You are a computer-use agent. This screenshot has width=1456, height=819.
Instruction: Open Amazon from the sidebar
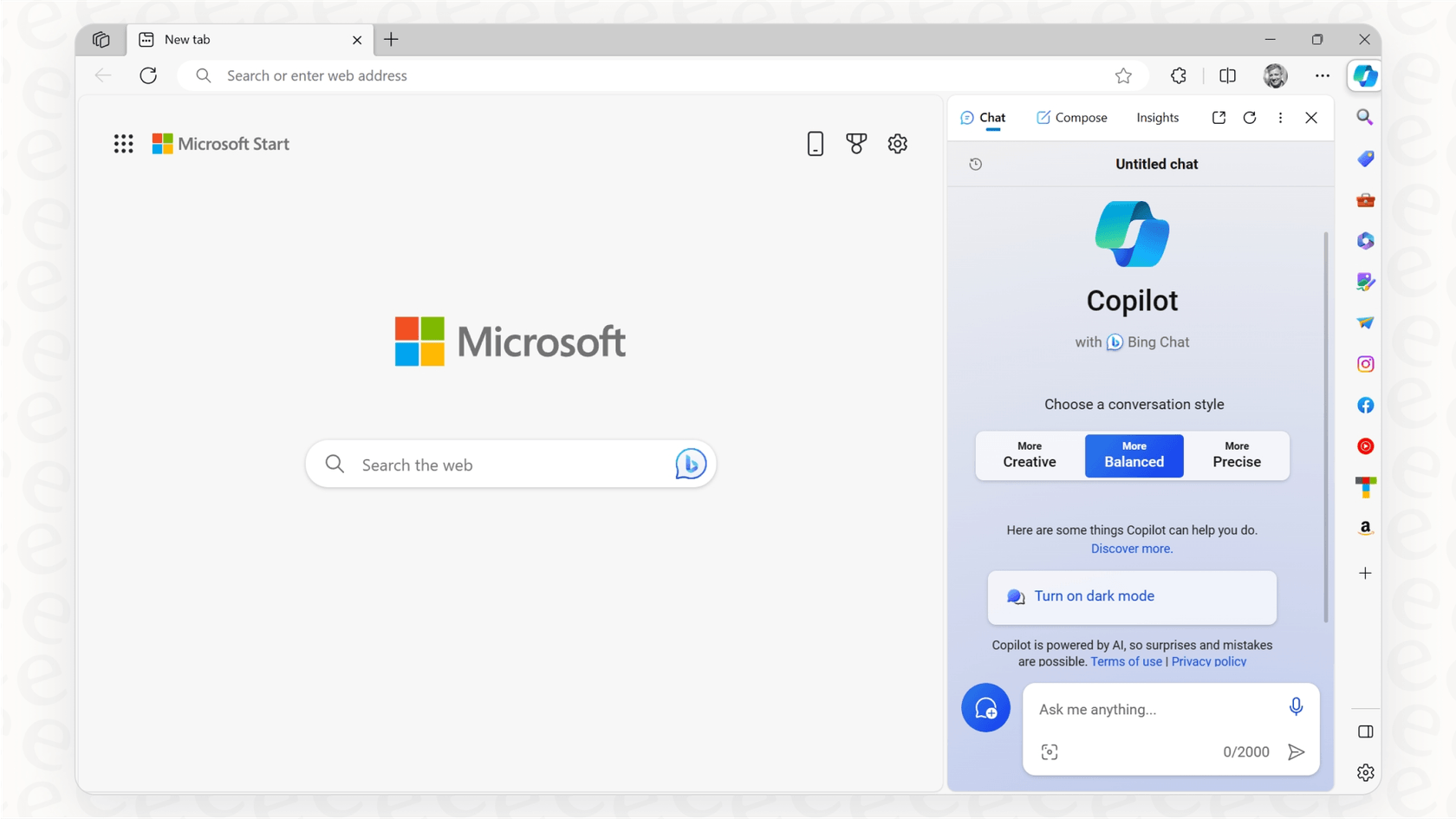coord(1365,527)
